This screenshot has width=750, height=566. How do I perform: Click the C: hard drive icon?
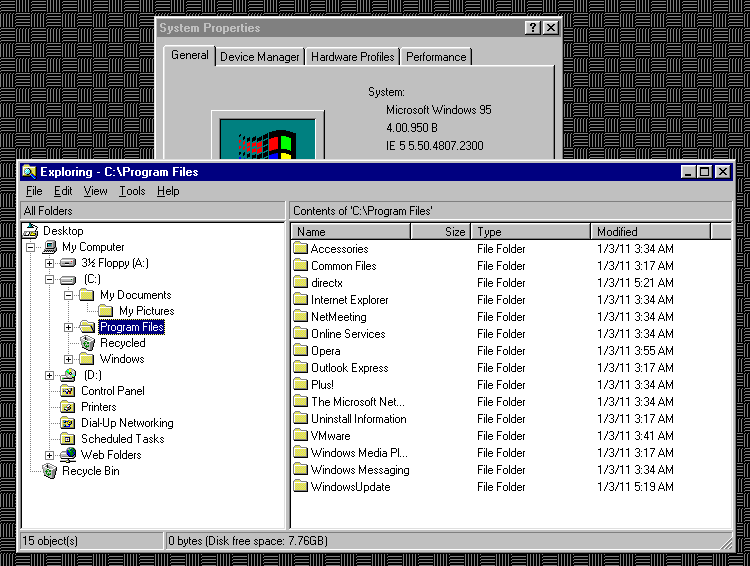(x=68, y=279)
